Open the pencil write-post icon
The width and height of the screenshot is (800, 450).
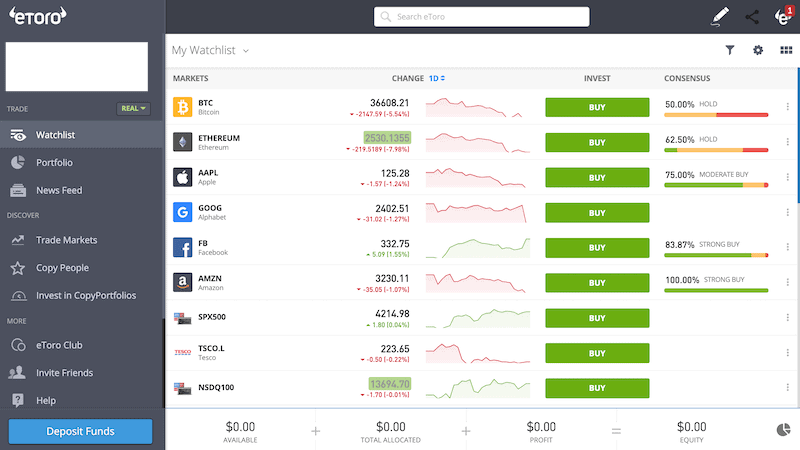click(x=720, y=16)
